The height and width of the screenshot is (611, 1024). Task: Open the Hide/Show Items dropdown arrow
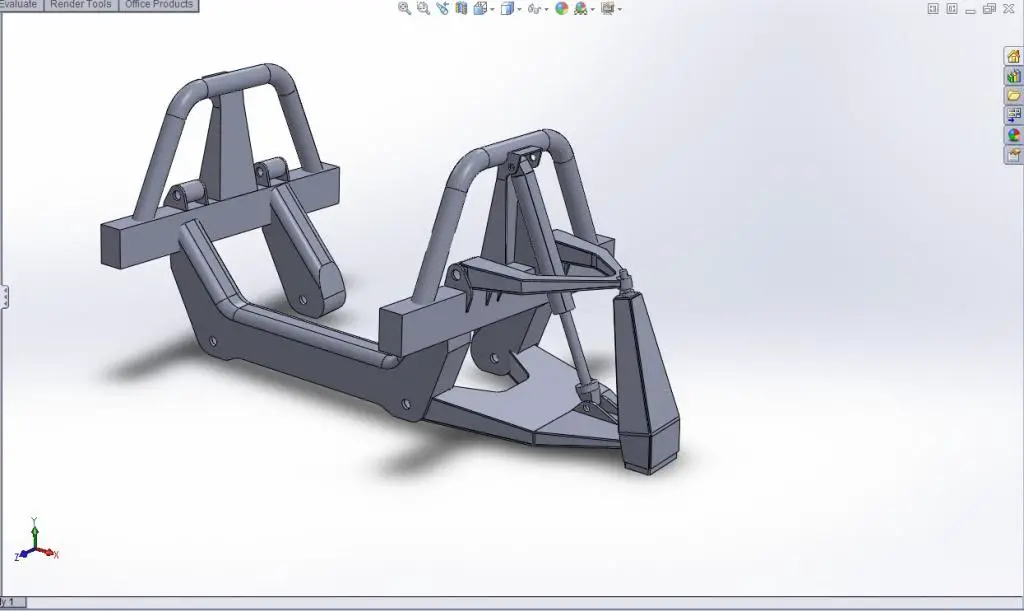click(546, 9)
